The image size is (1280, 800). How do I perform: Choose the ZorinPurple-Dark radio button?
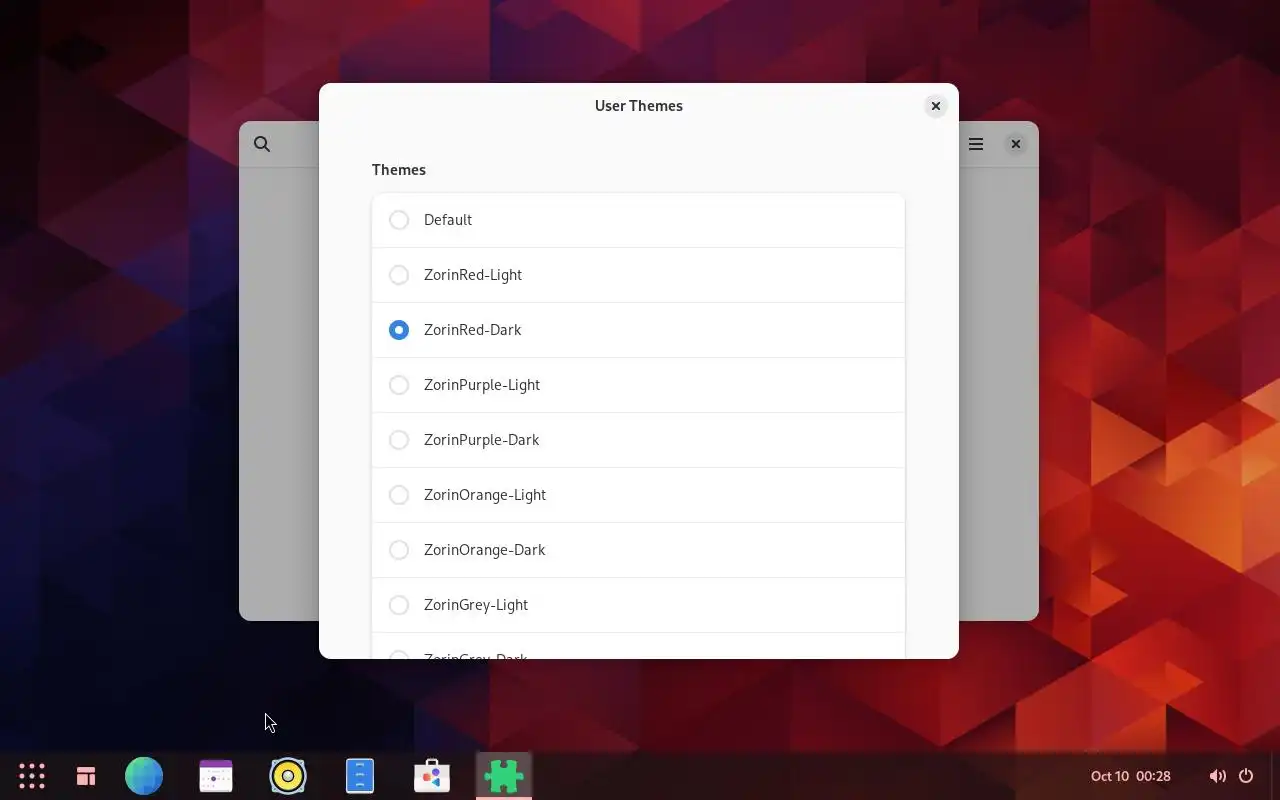click(399, 440)
